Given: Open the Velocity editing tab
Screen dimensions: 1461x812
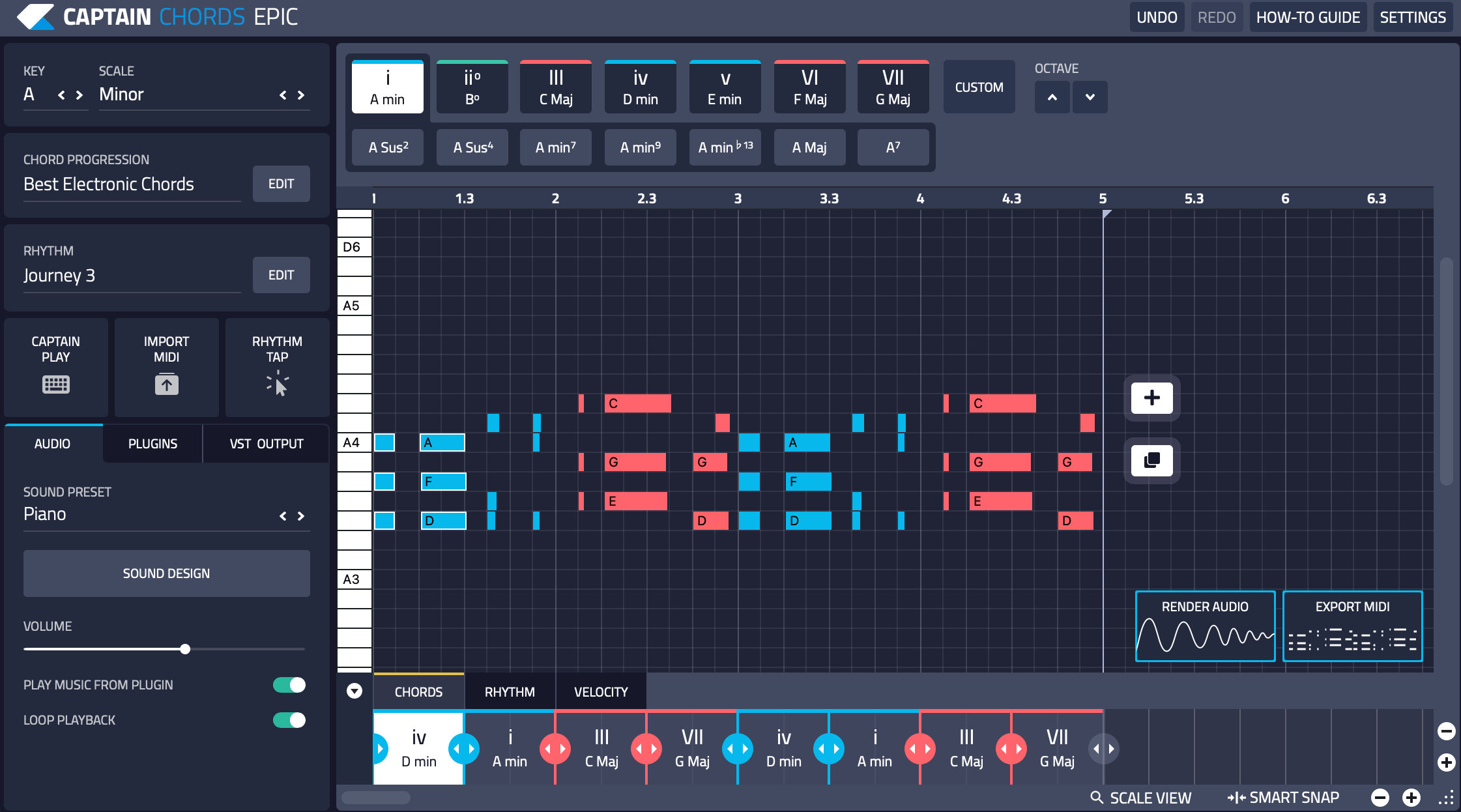Looking at the screenshot, I should pos(601,691).
